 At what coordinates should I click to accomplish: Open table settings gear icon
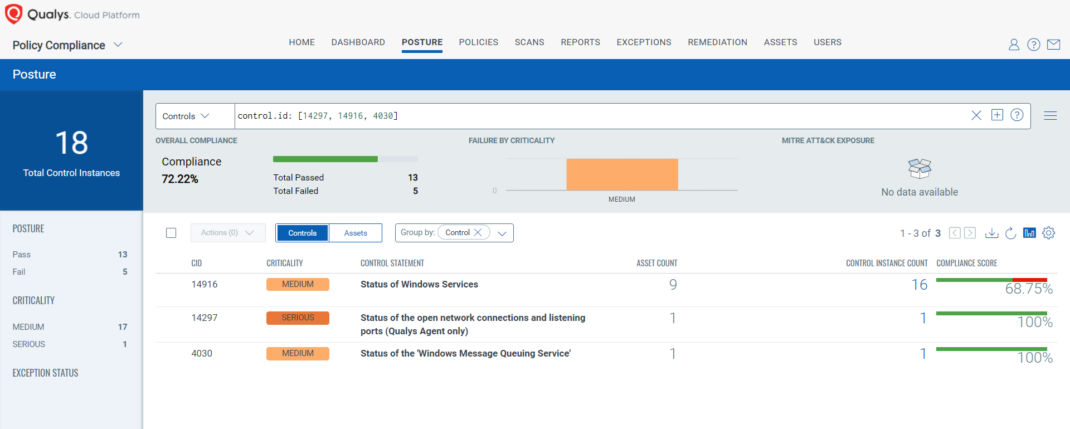point(1049,233)
